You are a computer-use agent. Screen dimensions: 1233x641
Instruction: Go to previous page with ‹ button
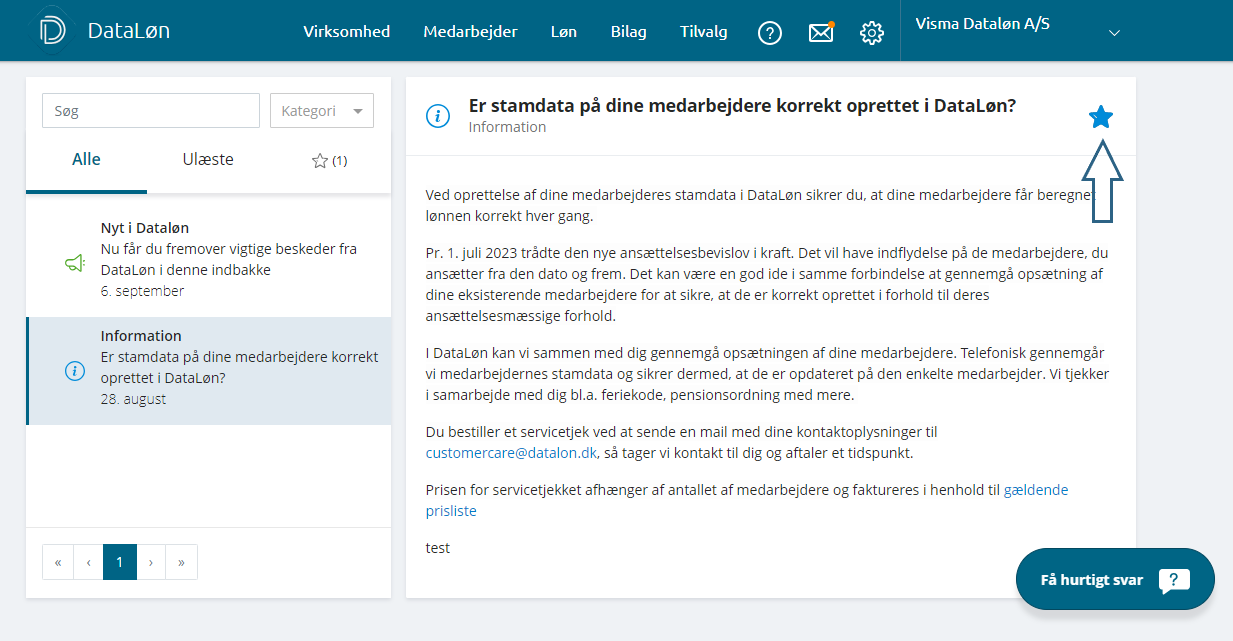coord(89,562)
